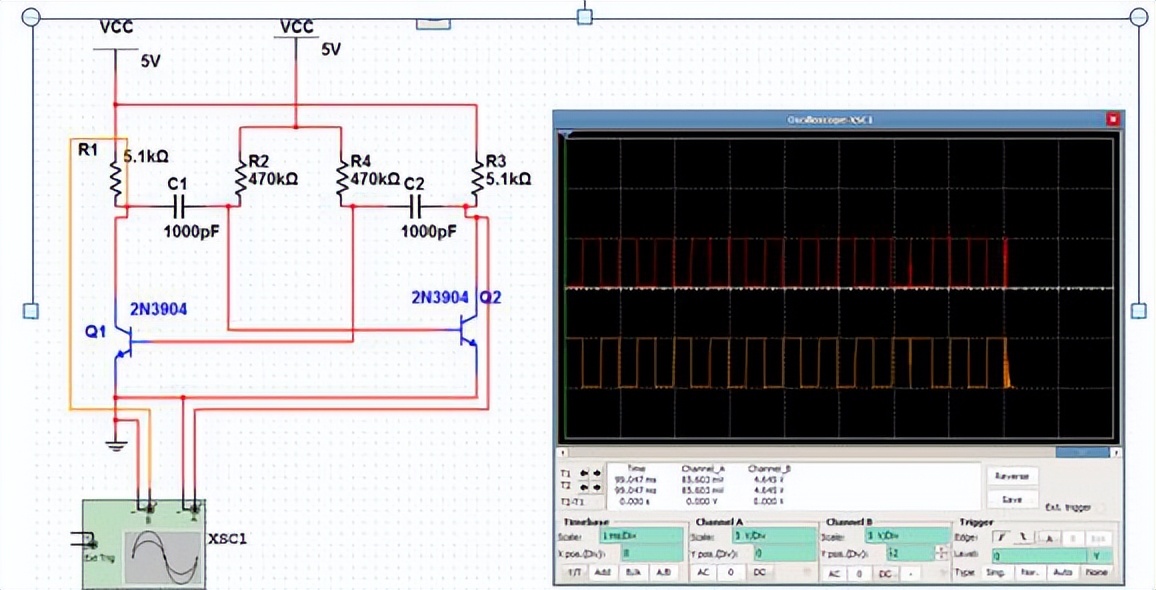Image resolution: width=1156 pixels, height=590 pixels.
Task: Move cursor T2 left with arrow
Action: coord(584,487)
